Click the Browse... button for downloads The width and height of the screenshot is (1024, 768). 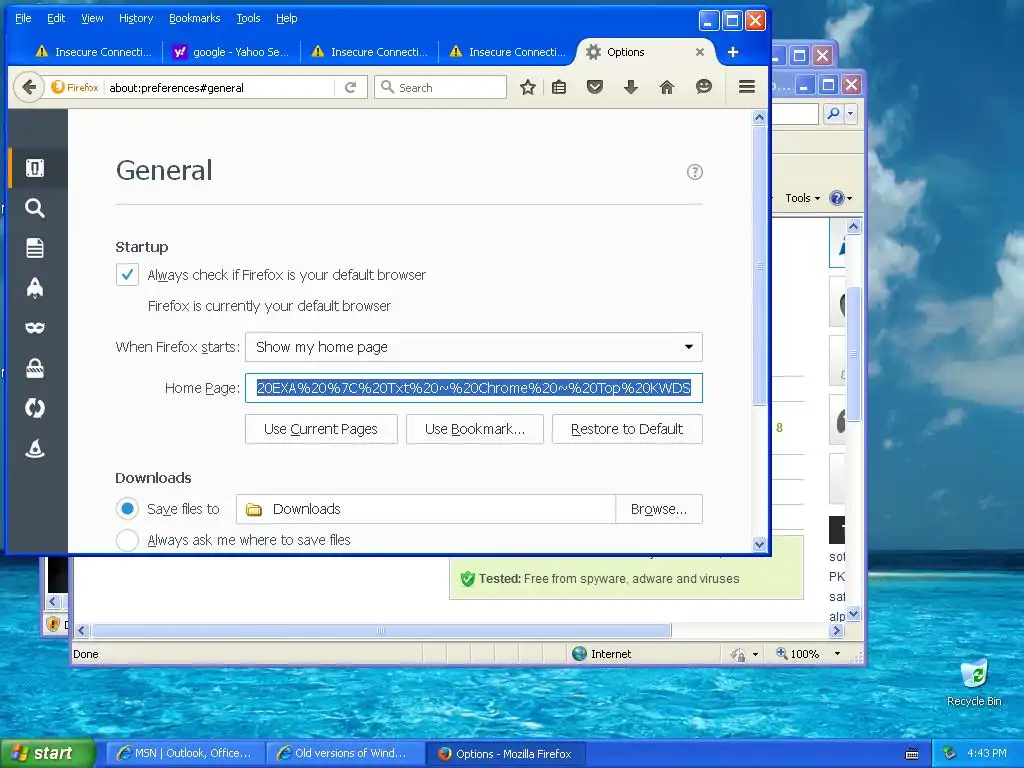[x=659, y=509]
